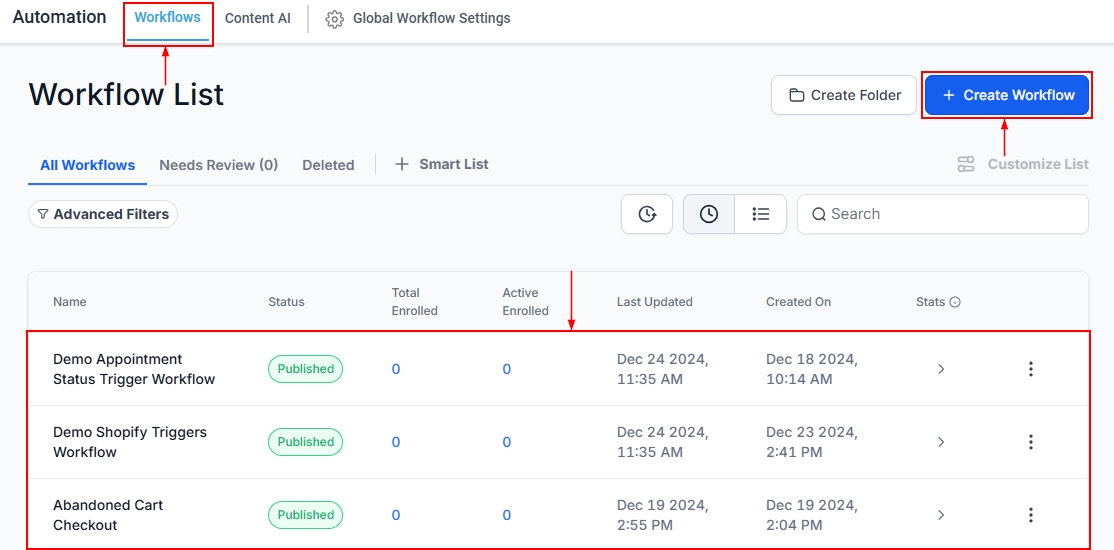Expand stats for Abandoned Cart Checkout
Screen dimensions: 1114x550
(x=940, y=515)
